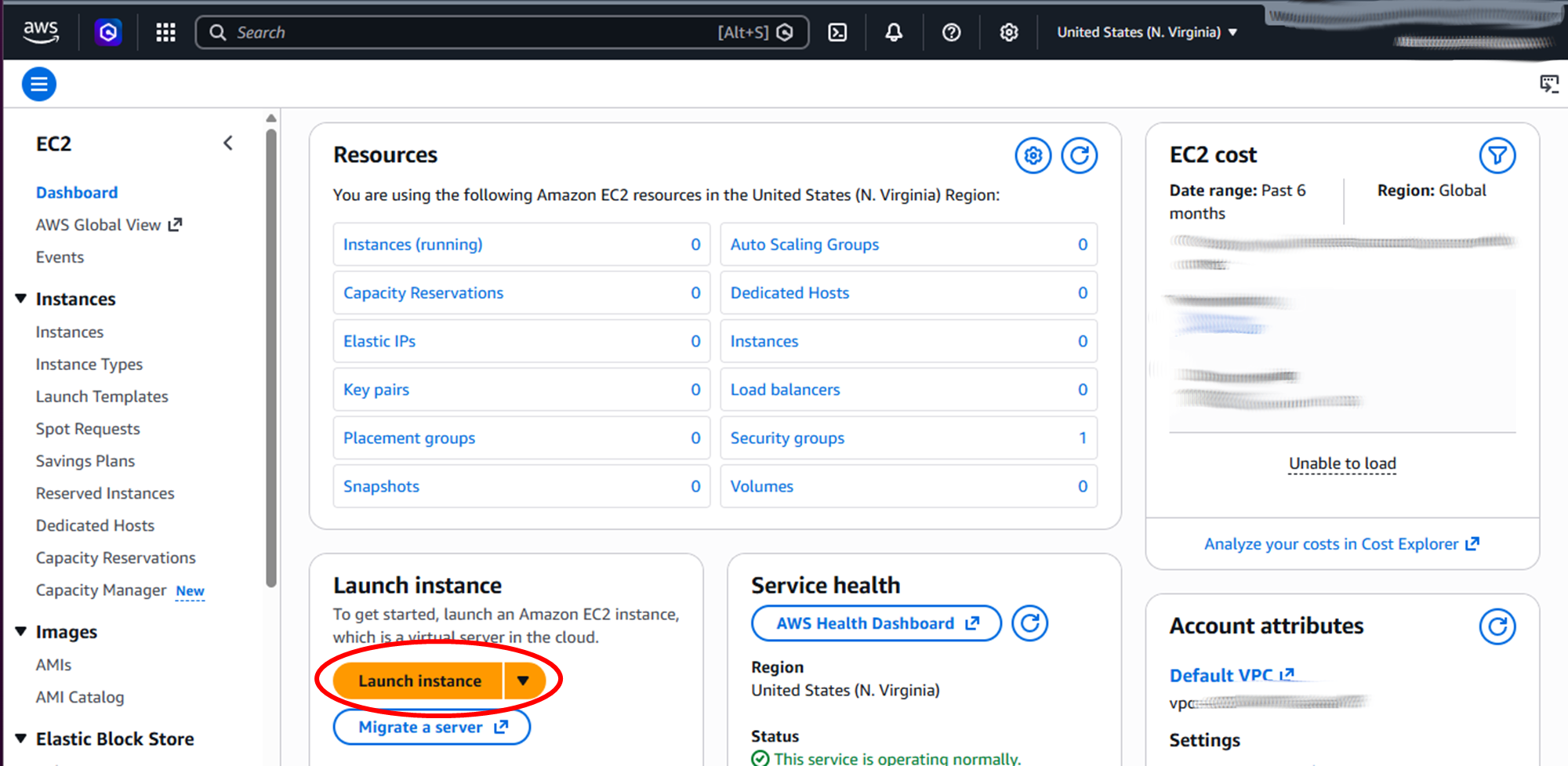Image resolution: width=1568 pixels, height=766 pixels.
Task: Open AMI Catalog in the sidebar
Action: pos(80,697)
